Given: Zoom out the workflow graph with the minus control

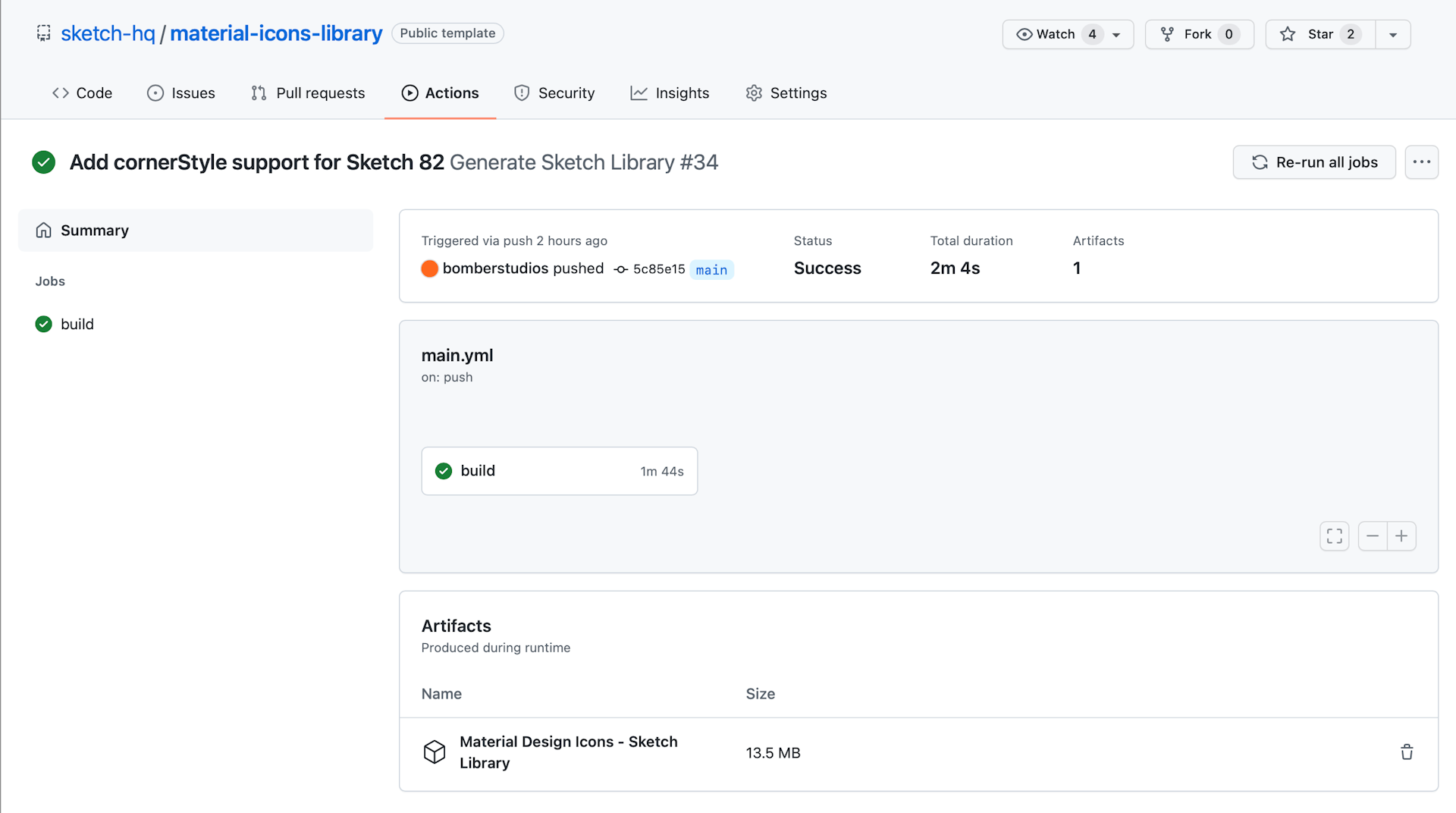Looking at the screenshot, I should 1372,535.
